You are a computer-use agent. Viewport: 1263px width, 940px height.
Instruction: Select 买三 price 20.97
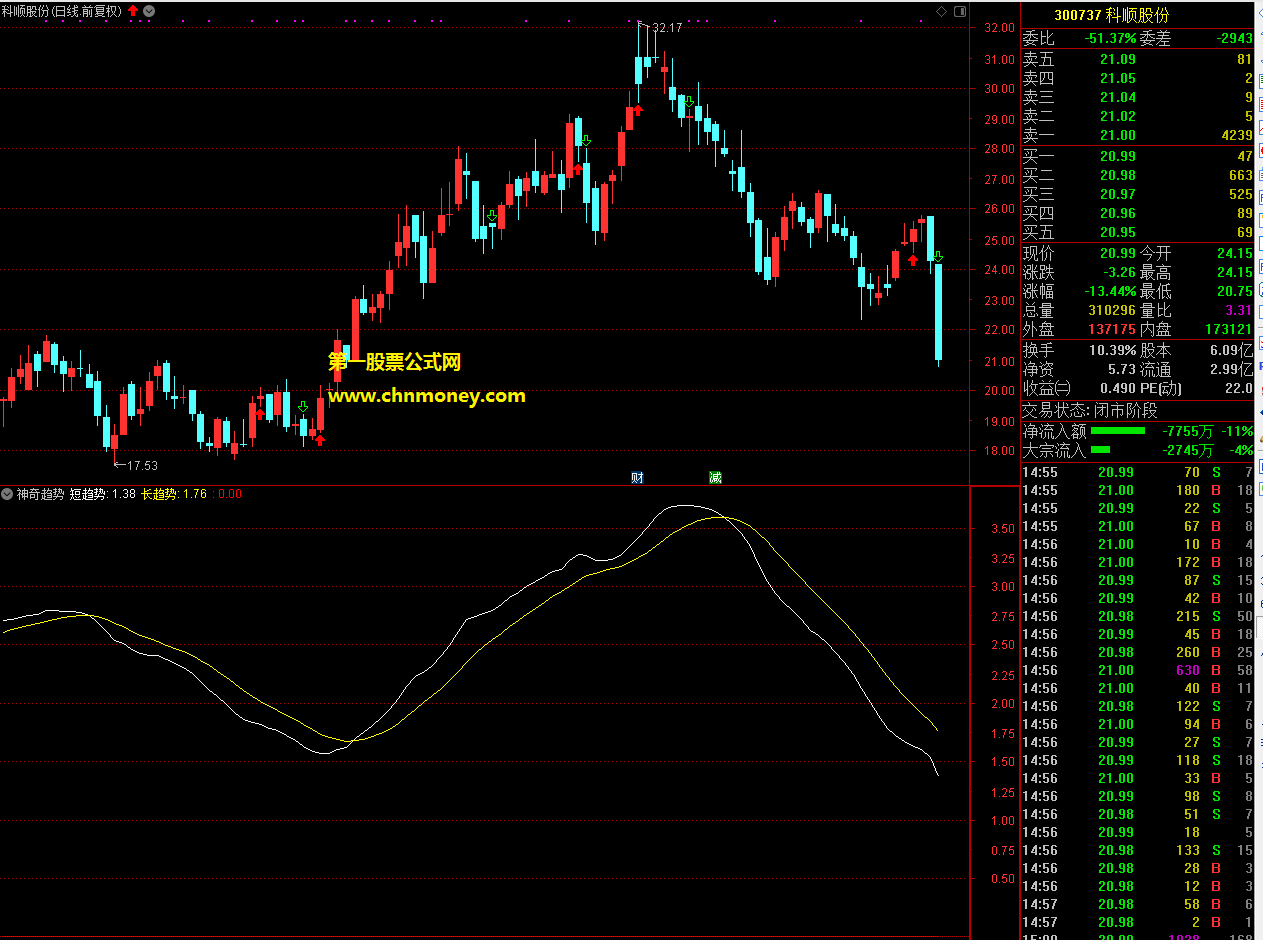coord(1118,194)
